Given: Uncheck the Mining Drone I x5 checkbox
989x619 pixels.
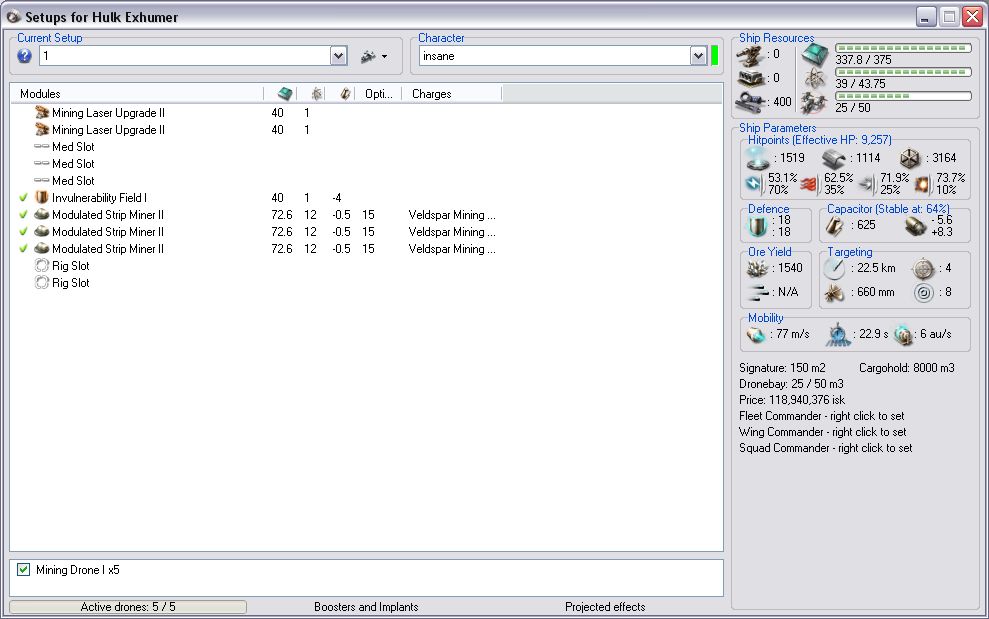Looking at the screenshot, I should (x=23, y=570).
